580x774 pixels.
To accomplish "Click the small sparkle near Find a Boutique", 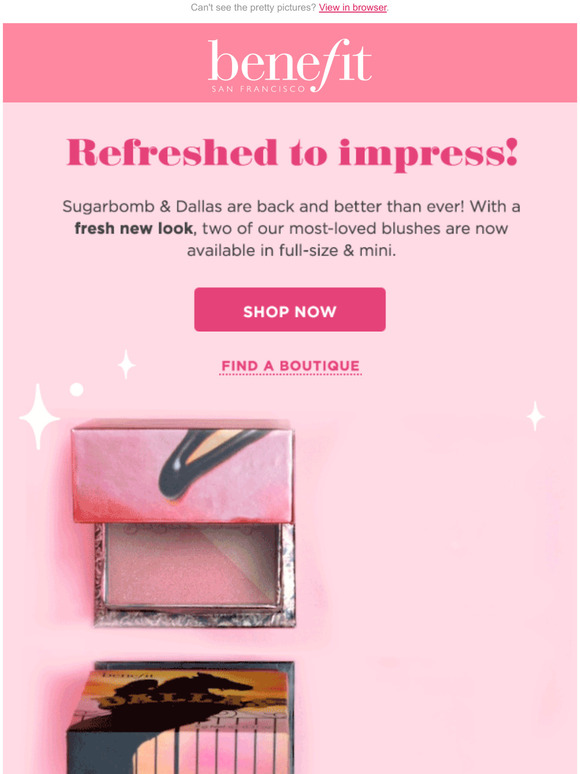I will [126, 364].
